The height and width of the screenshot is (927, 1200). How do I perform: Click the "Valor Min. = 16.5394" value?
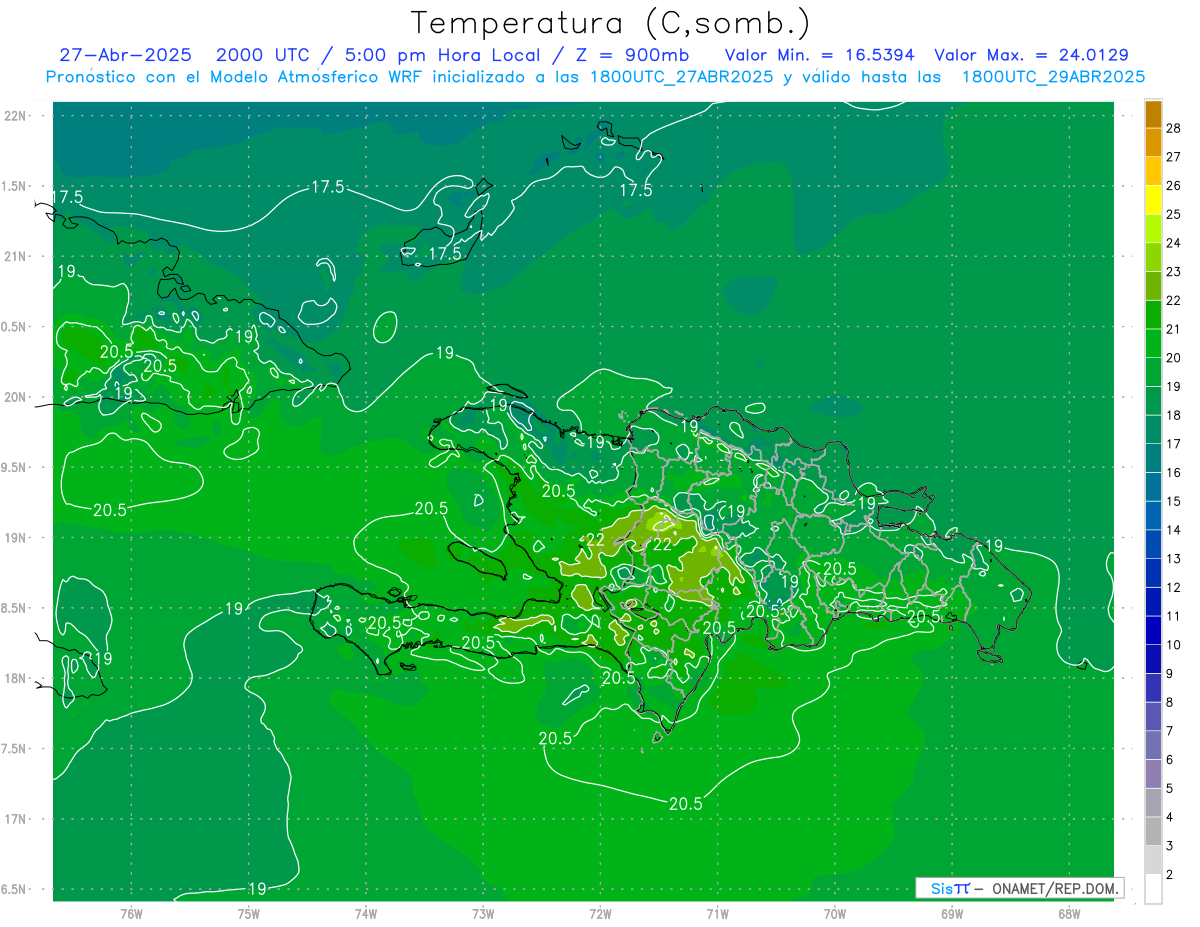(819, 55)
